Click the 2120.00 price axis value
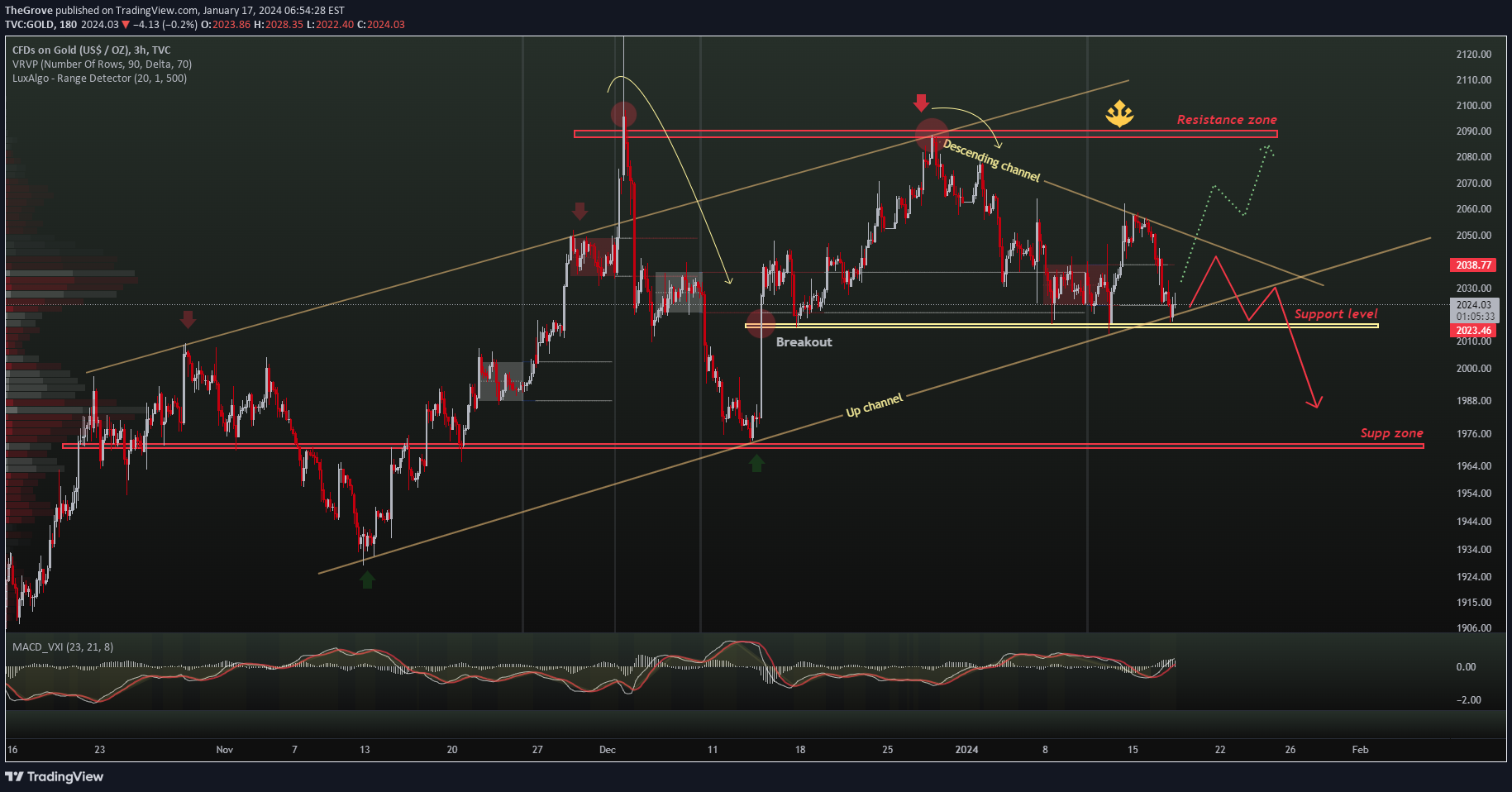Screen dimensions: 1512x792 click(1474, 55)
